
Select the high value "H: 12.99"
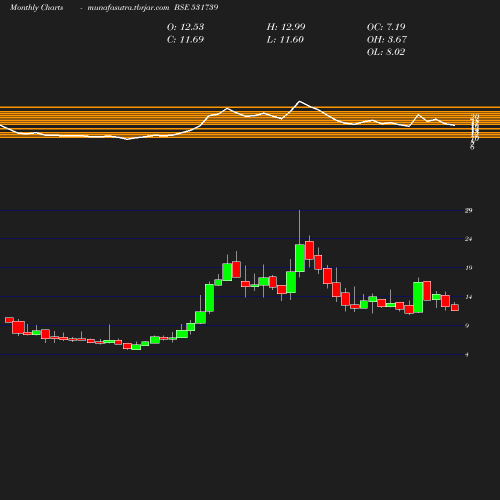[286, 27]
